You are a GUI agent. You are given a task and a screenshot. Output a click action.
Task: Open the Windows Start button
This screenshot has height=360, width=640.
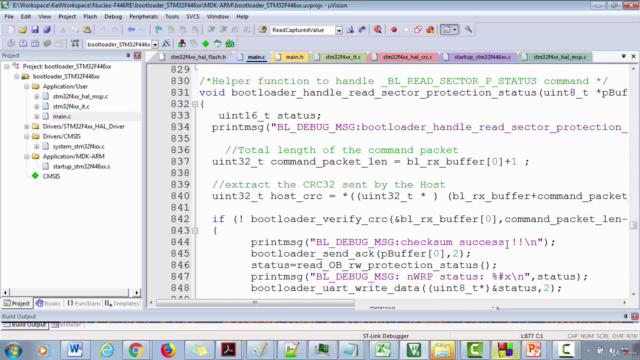point(14,351)
